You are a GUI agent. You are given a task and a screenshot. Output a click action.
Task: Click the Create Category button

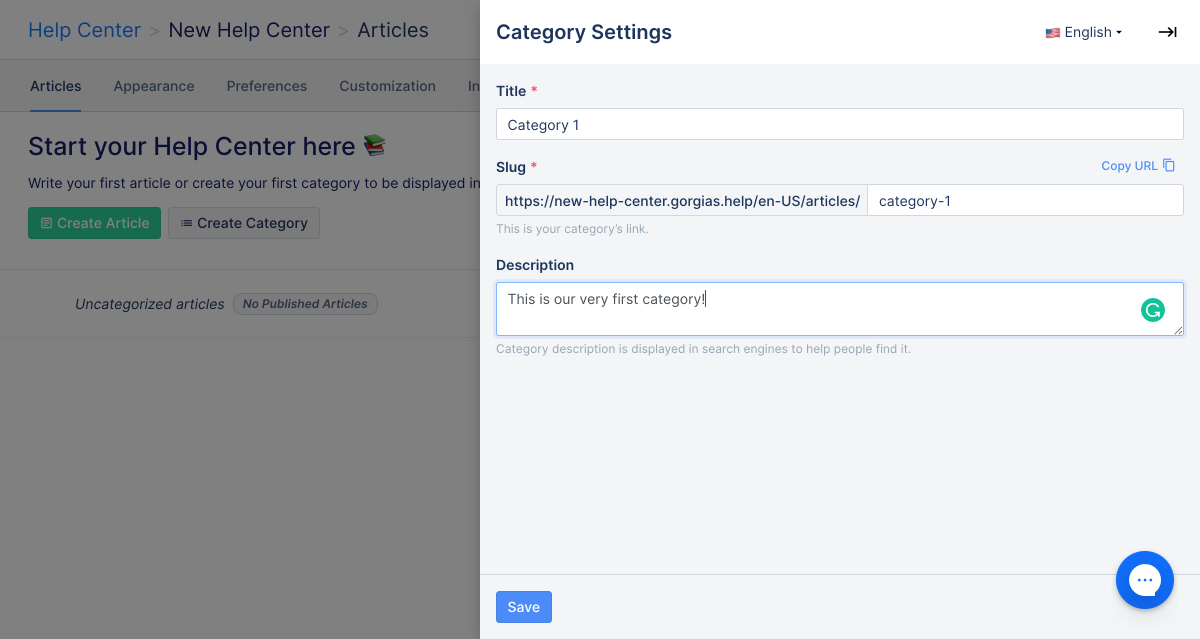point(244,223)
